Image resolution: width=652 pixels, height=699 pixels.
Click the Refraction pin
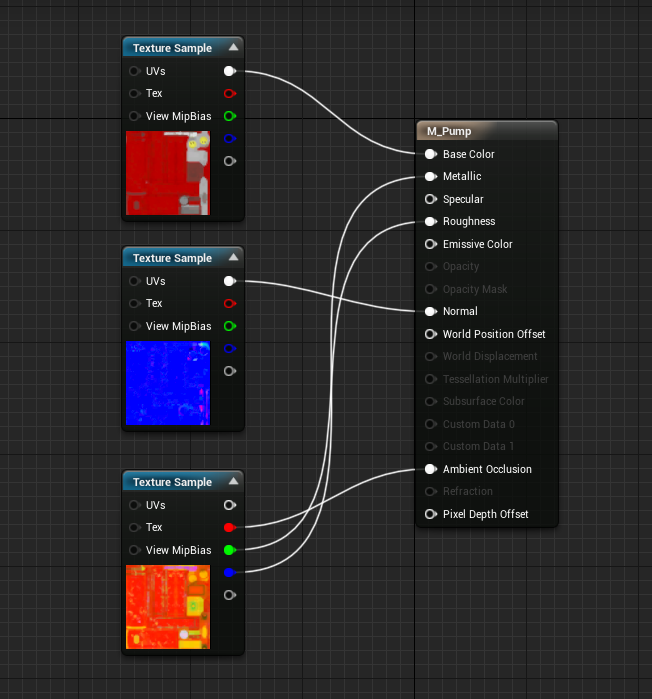431,491
